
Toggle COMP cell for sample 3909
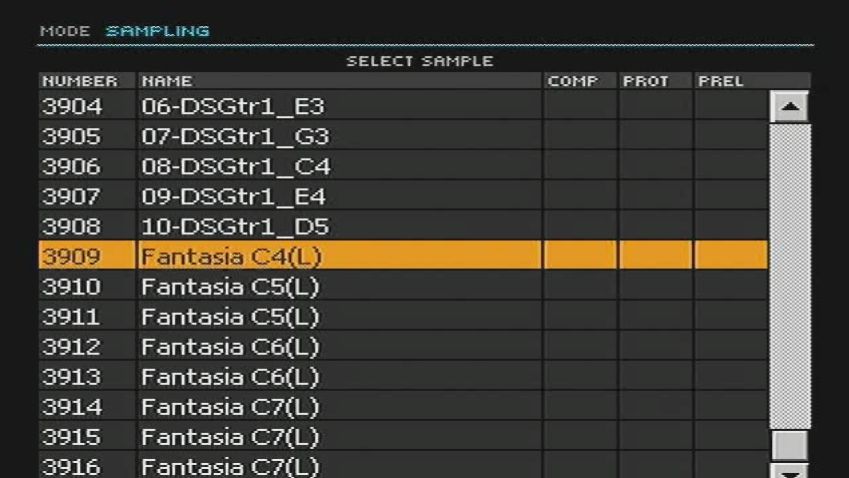(580, 256)
